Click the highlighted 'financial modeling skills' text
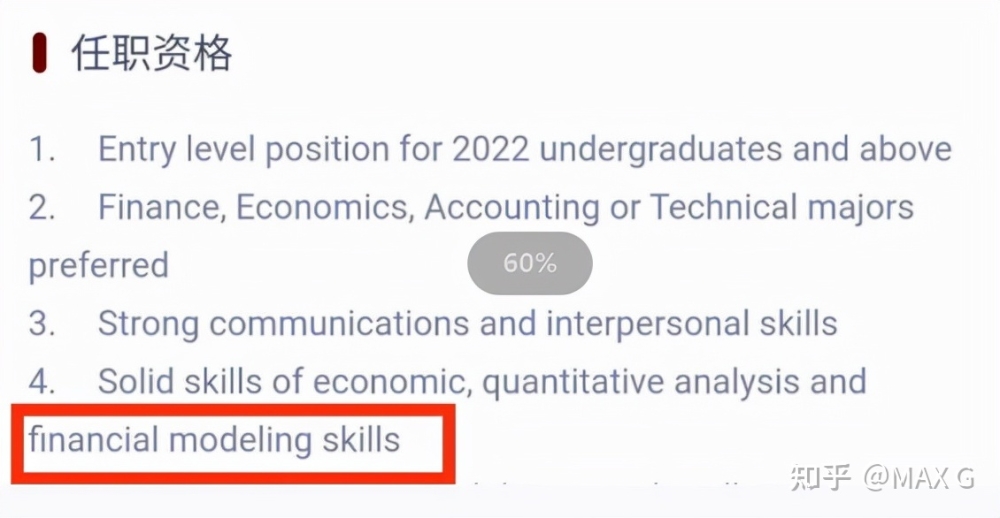The width and height of the screenshot is (1000, 518). [x=214, y=440]
